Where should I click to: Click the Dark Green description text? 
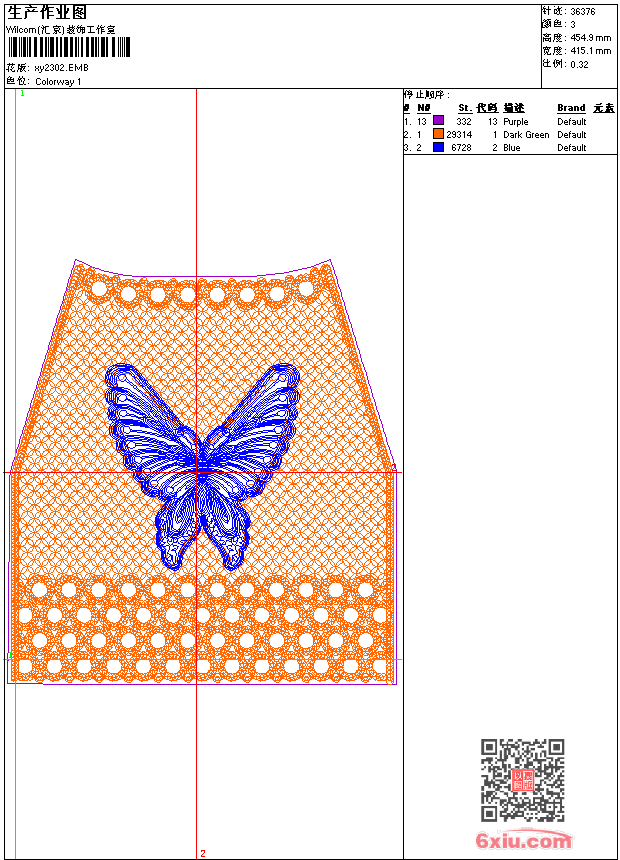click(526, 135)
